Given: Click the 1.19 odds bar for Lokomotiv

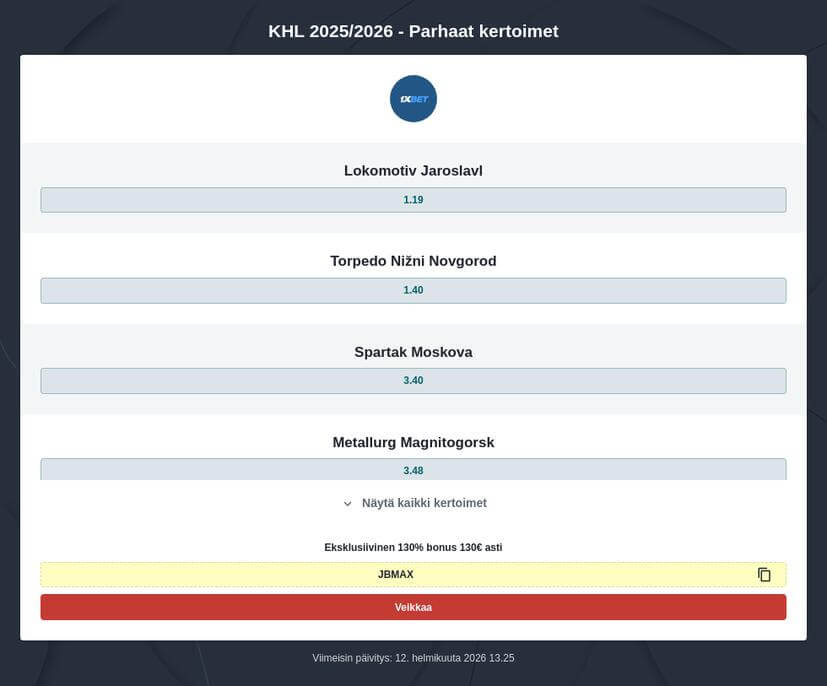Looking at the screenshot, I should (x=413, y=199).
